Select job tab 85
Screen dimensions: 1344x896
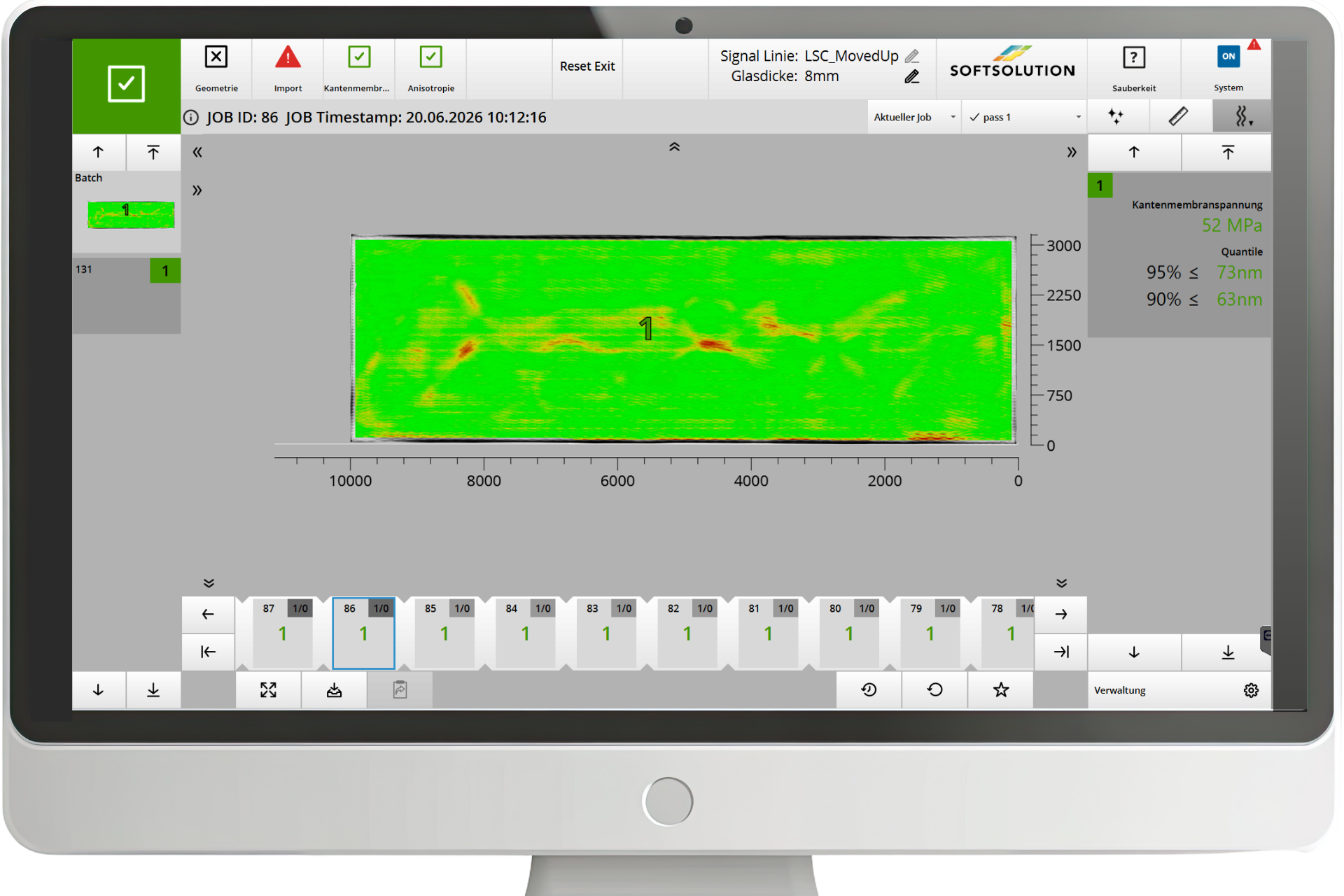pyautogui.click(x=444, y=633)
